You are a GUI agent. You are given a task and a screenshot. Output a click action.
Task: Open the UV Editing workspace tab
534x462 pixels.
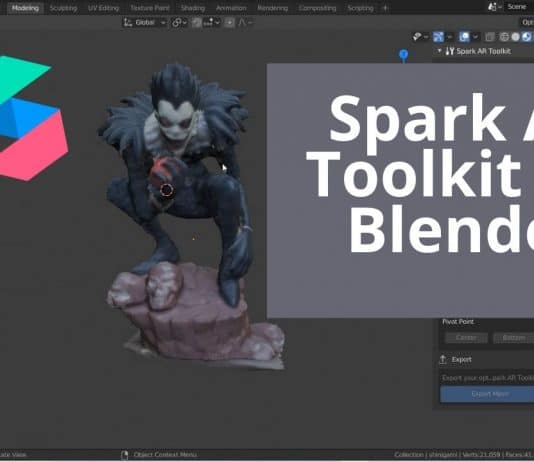point(103,8)
